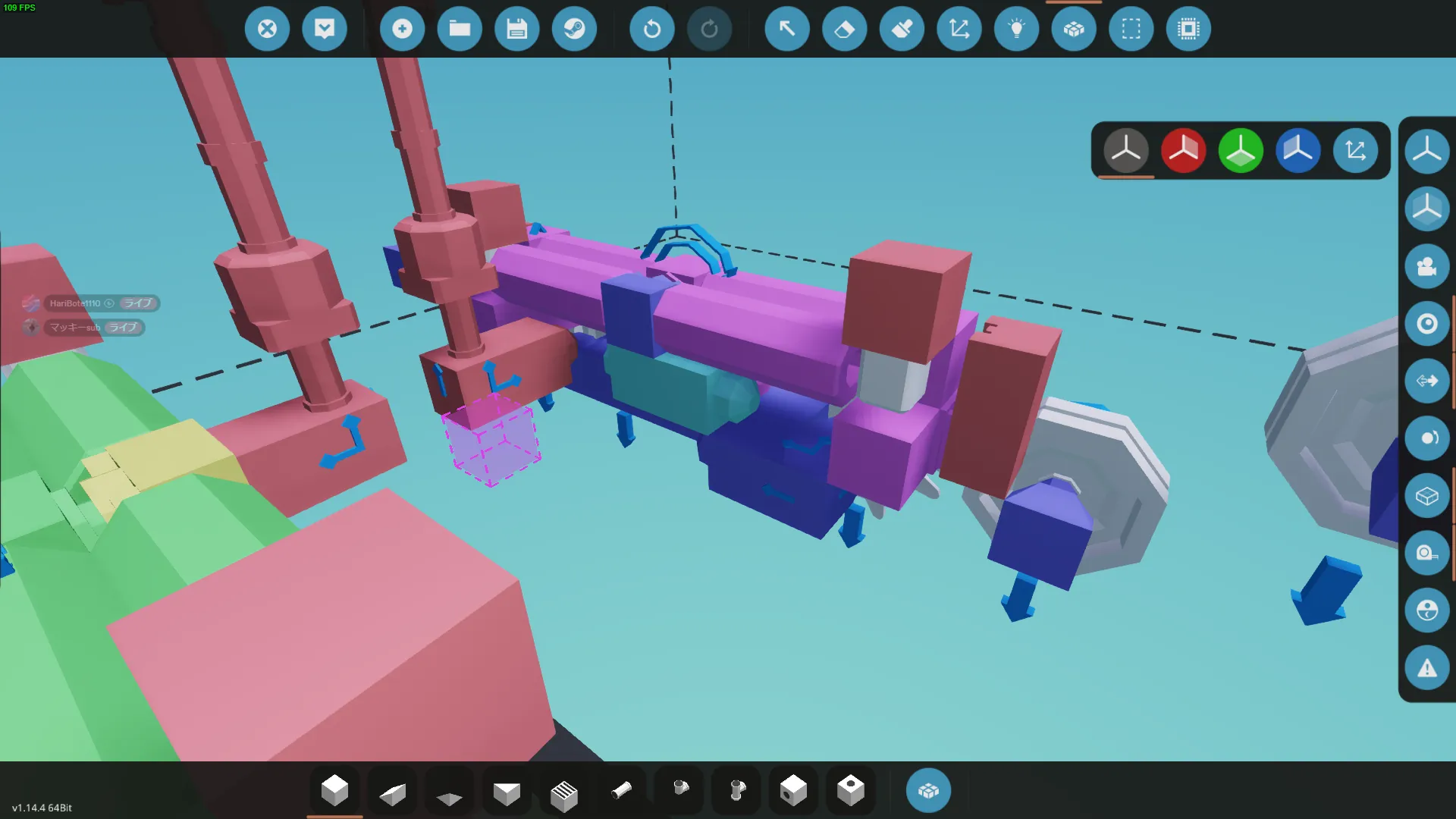Click the exit builder X button
Screen dimensions: 1456x819
click(267, 30)
